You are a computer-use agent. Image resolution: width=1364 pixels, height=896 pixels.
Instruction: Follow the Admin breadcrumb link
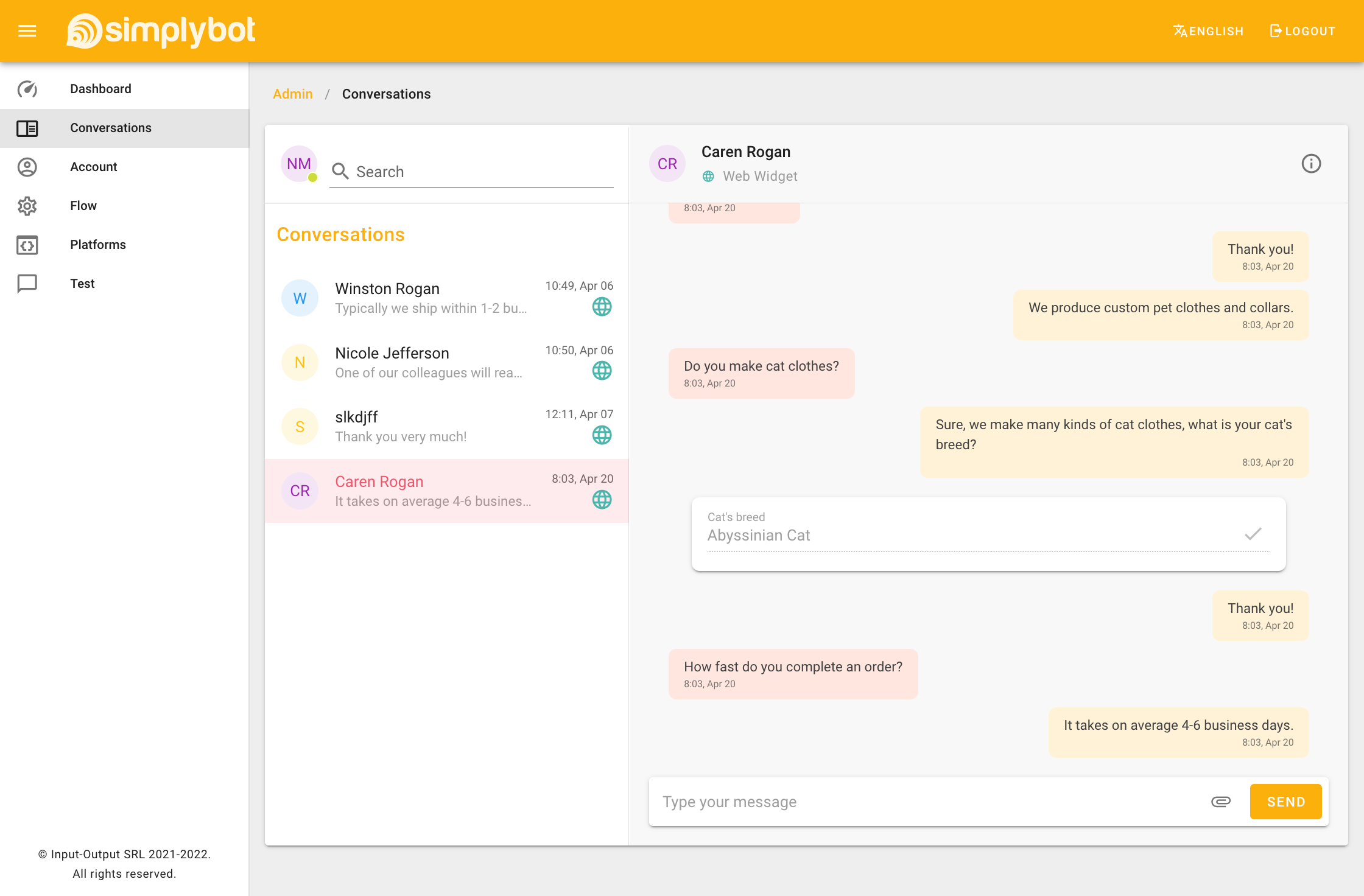coord(293,94)
